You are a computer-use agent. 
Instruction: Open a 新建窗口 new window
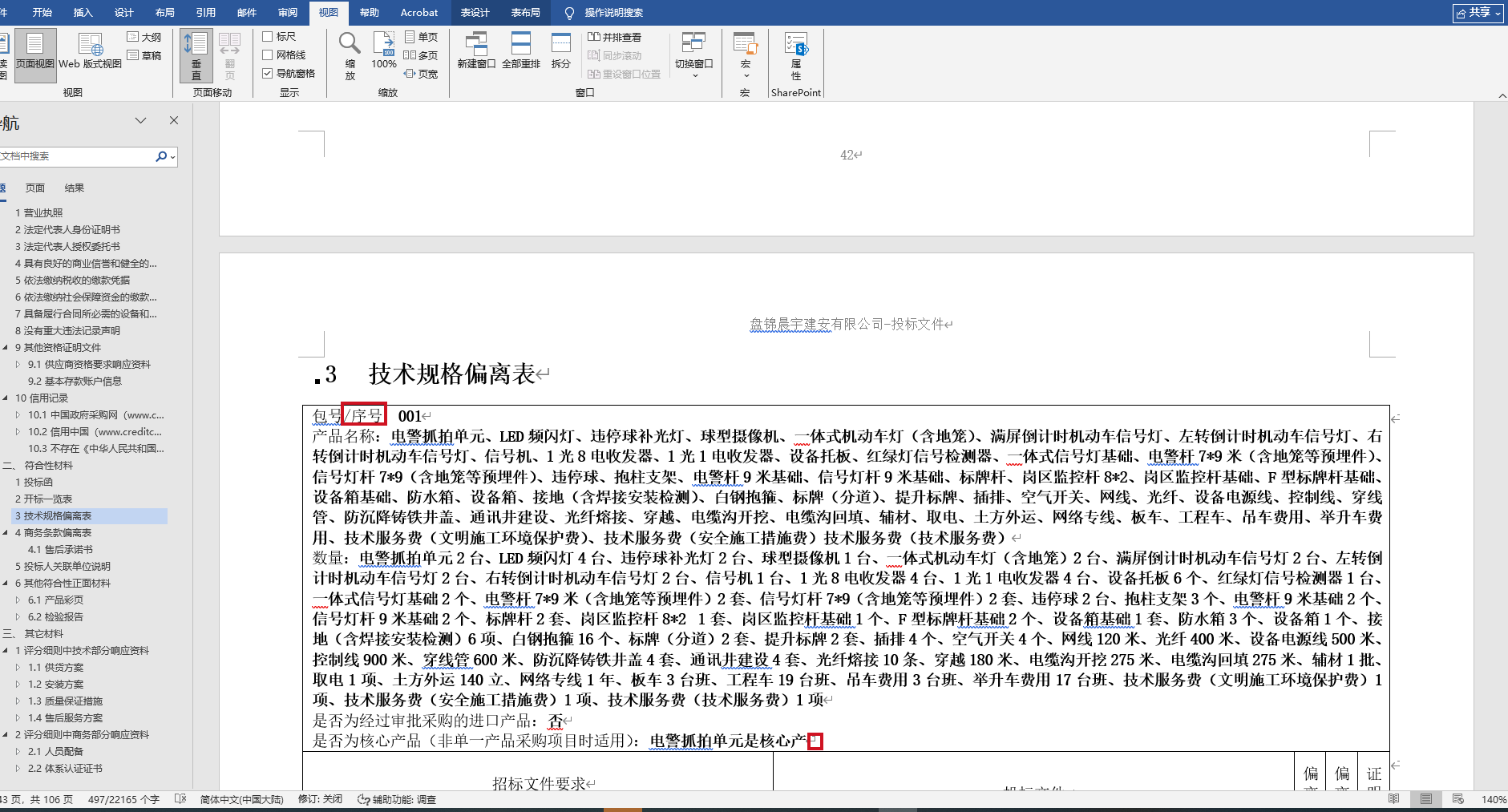(x=476, y=50)
